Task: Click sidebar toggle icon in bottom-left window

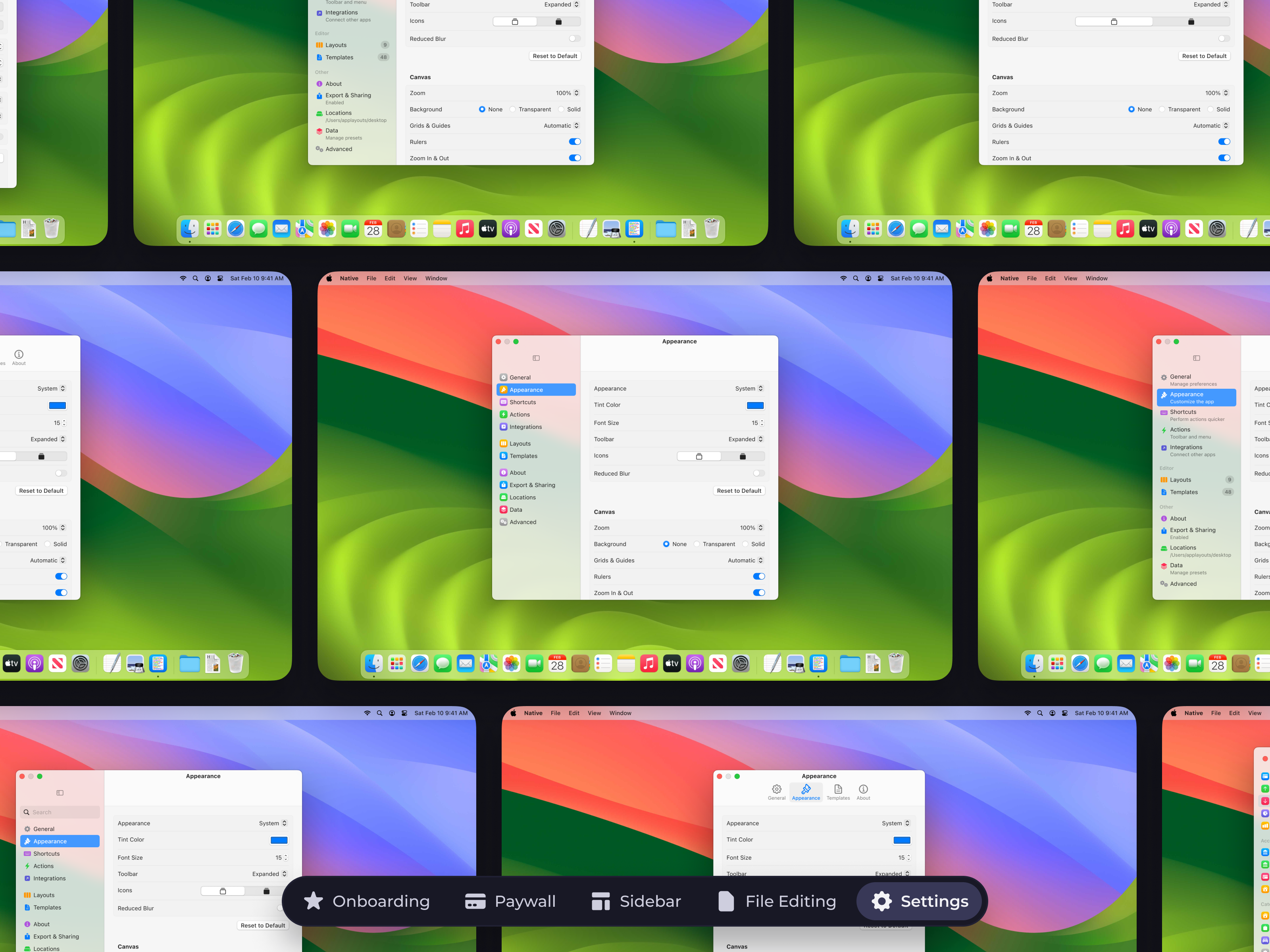Action: (60, 793)
